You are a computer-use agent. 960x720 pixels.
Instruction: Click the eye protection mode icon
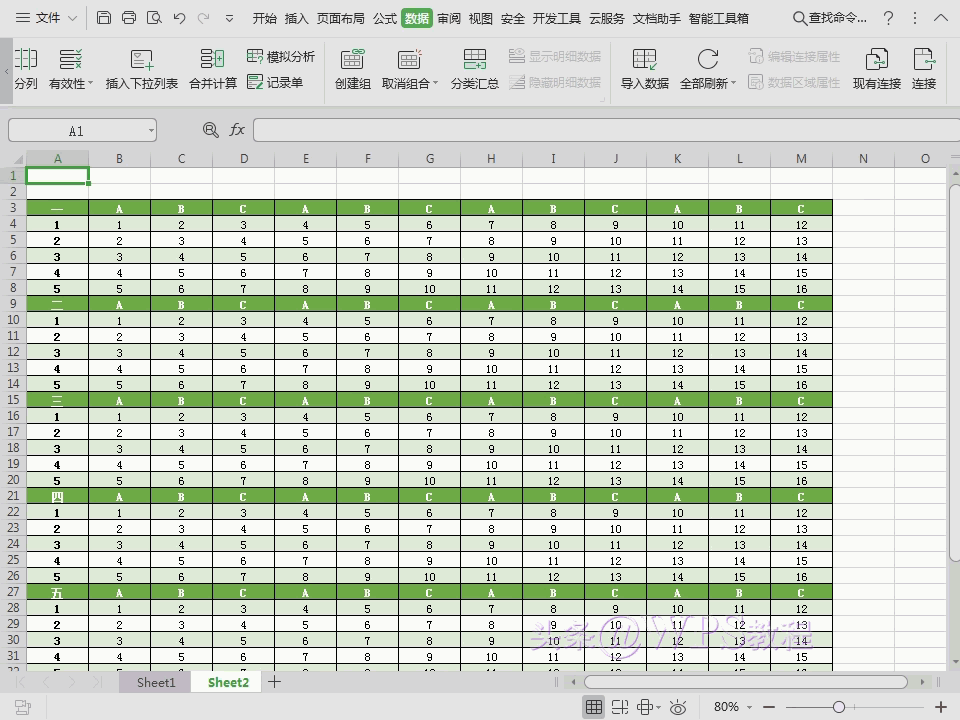tap(678, 707)
